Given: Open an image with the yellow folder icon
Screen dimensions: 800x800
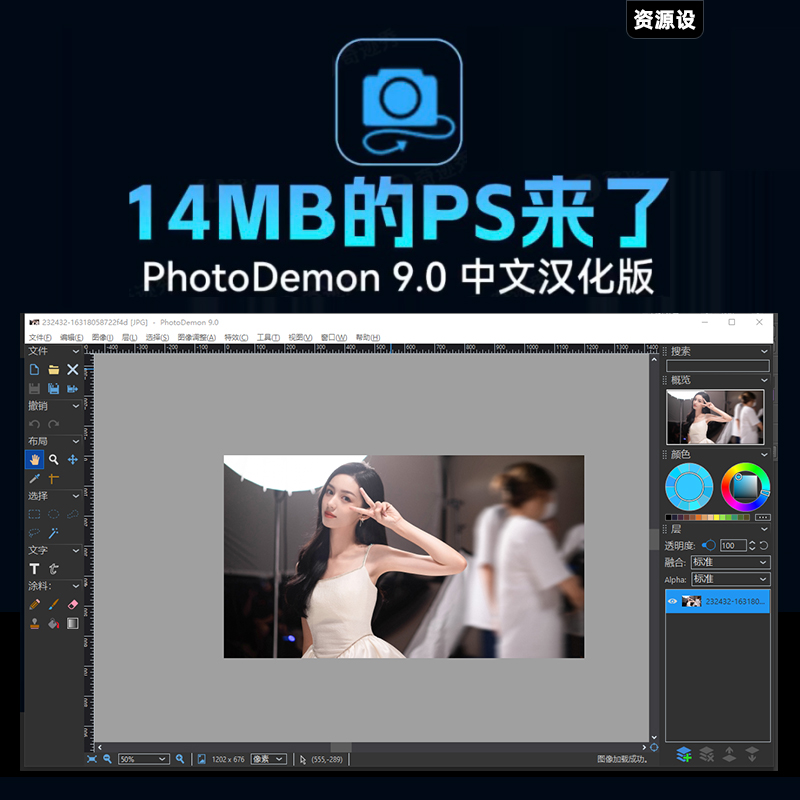Looking at the screenshot, I should click(54, 369).
